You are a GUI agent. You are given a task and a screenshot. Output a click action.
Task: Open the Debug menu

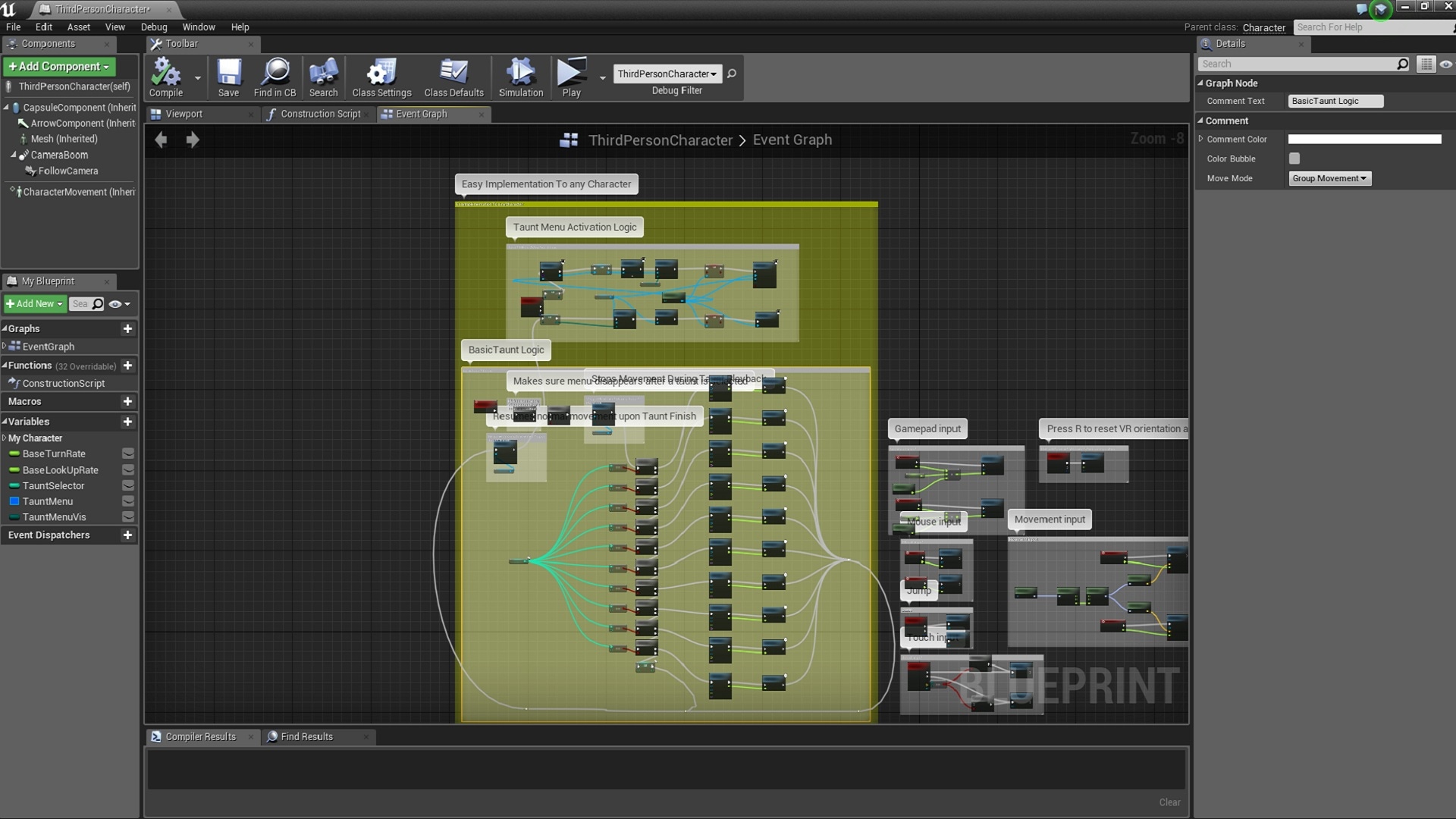point(153,27)
